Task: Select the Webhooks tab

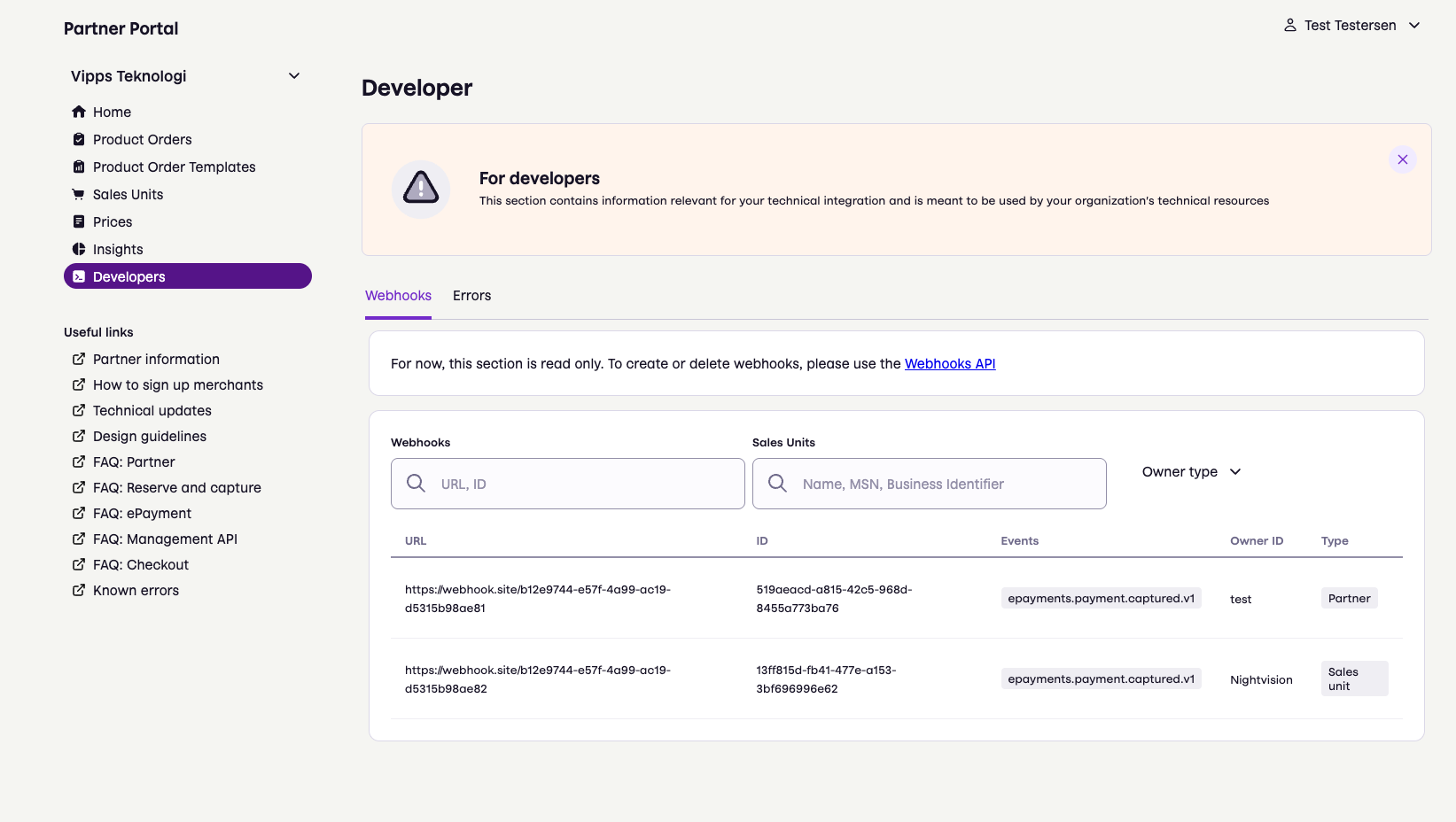Action: point(398,296)
